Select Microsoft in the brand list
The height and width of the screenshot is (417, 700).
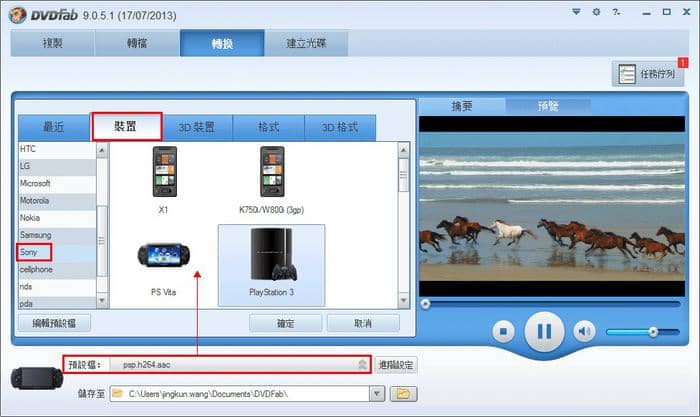(x=57, y=183)
